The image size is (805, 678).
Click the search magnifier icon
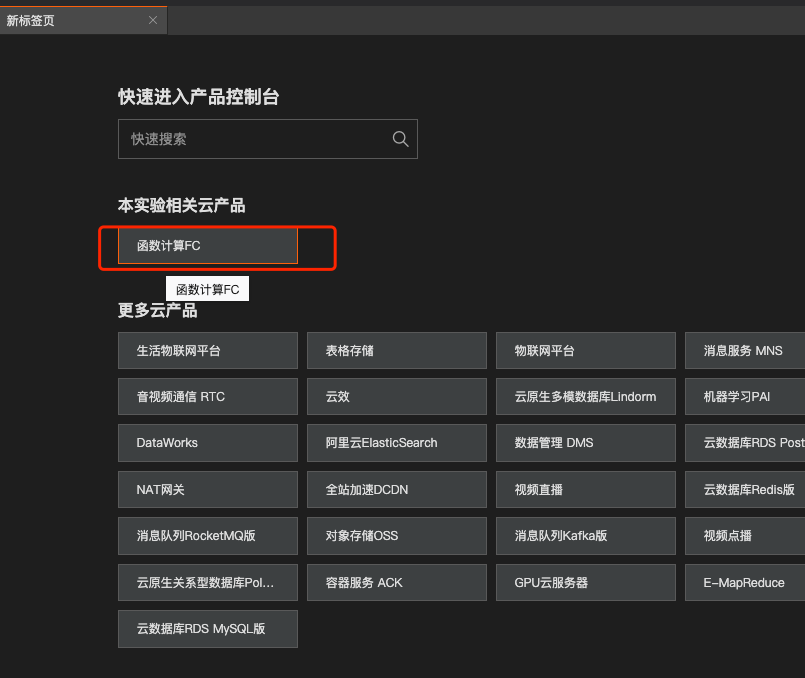[400, 139]
